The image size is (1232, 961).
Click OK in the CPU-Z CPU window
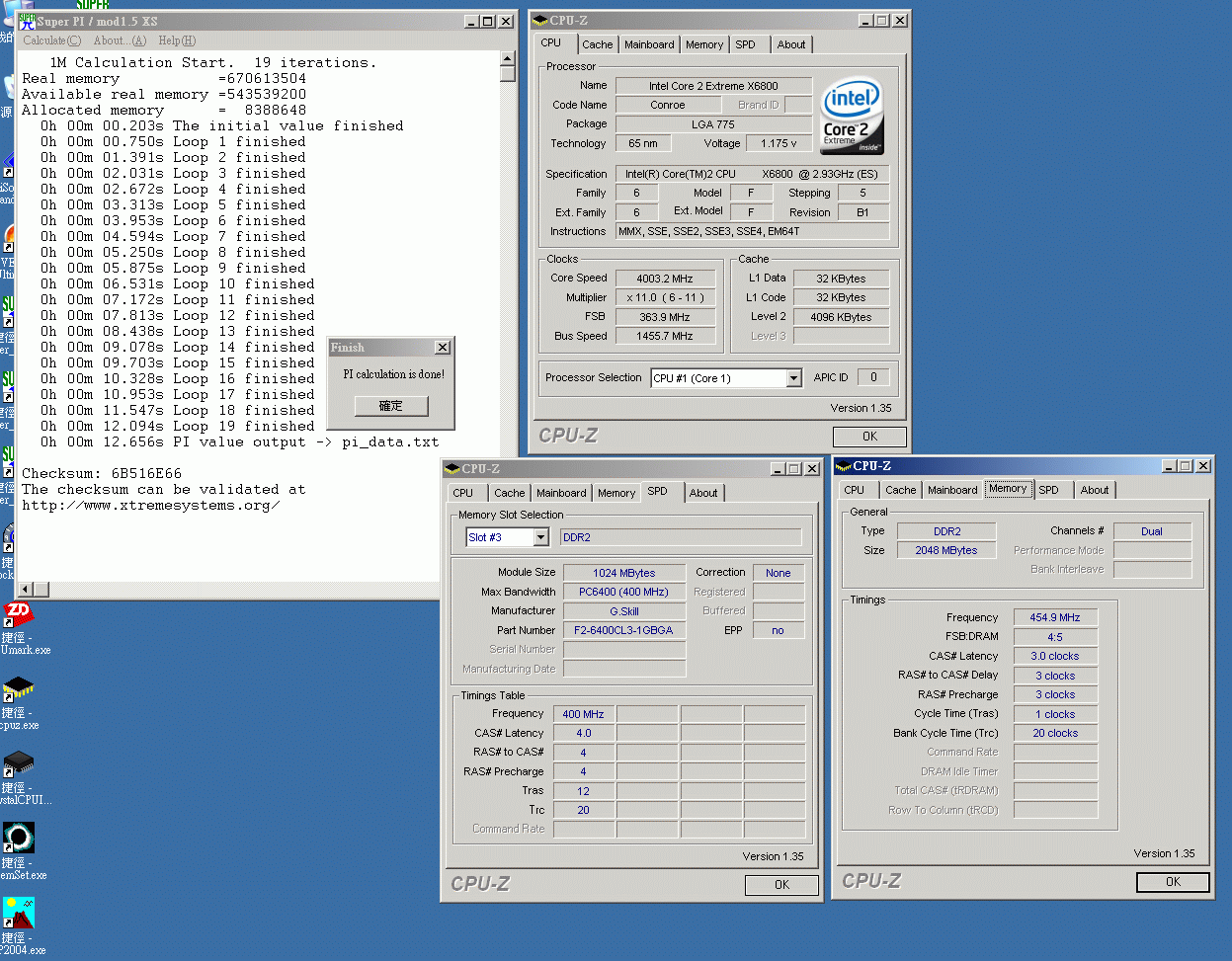pyautogui.click(x=869, y=437)
